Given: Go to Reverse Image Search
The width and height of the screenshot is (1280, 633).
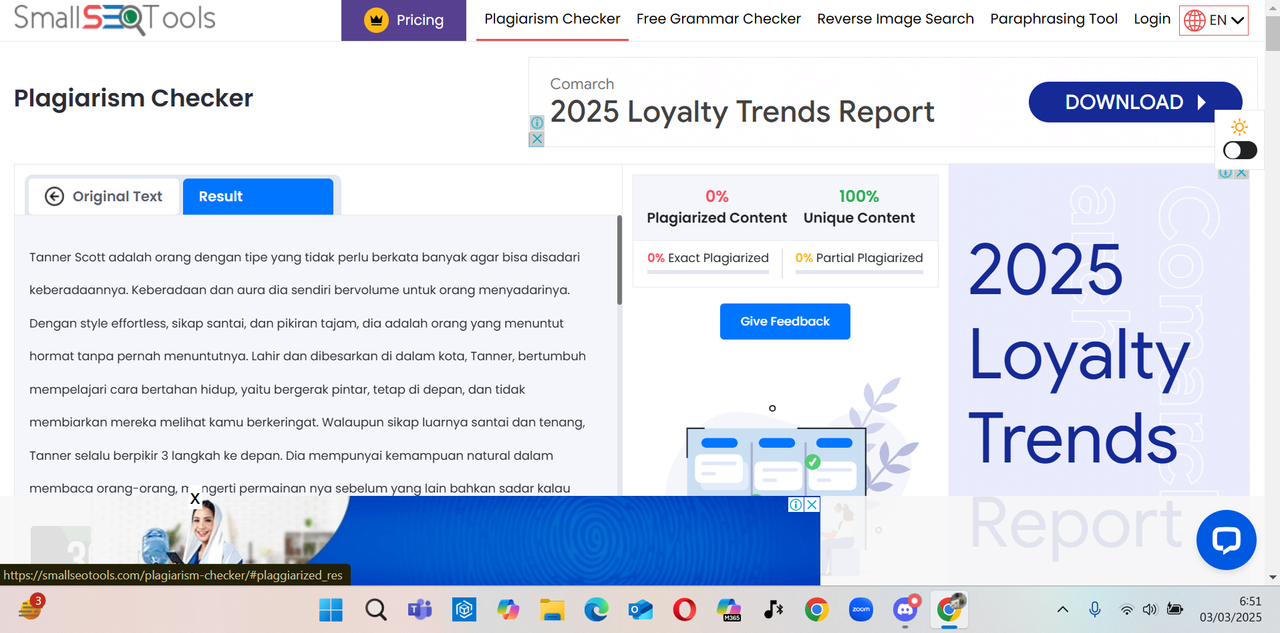Looking at the screenshot, I should point(895,19).
